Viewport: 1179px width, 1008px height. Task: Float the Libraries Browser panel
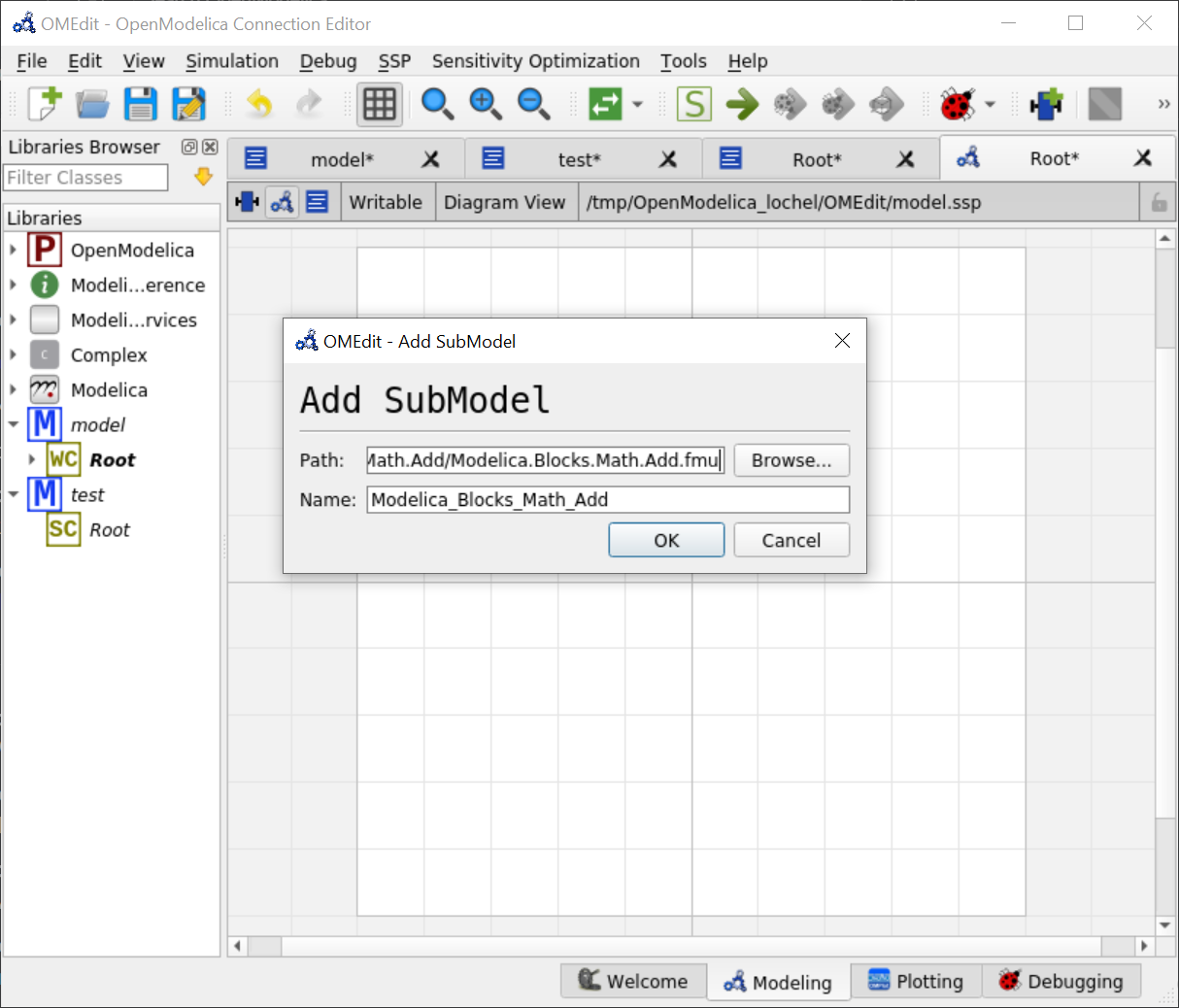(x=189, y=147)
